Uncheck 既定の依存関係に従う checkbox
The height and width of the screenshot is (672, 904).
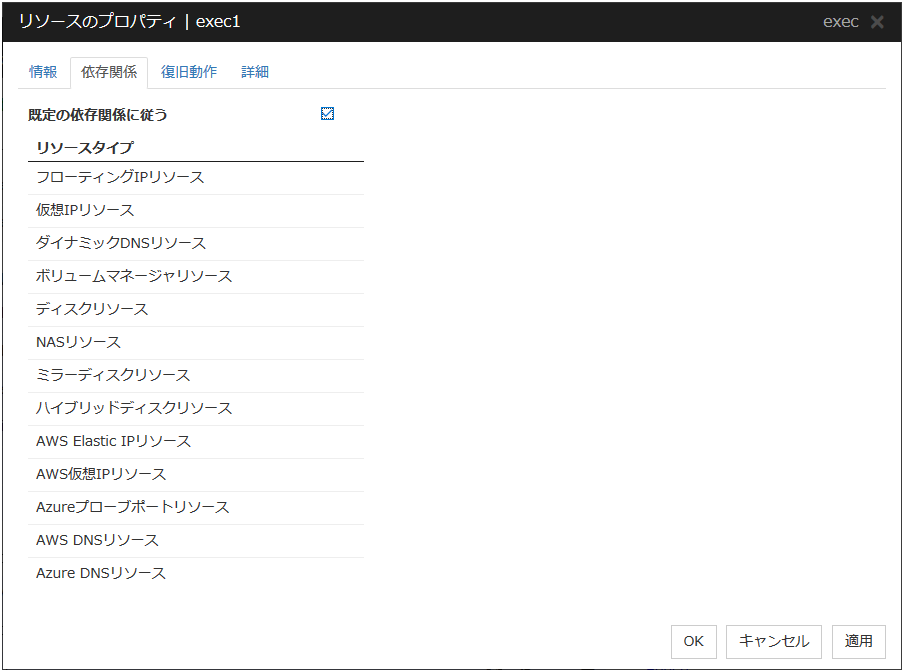click(327, 114)
